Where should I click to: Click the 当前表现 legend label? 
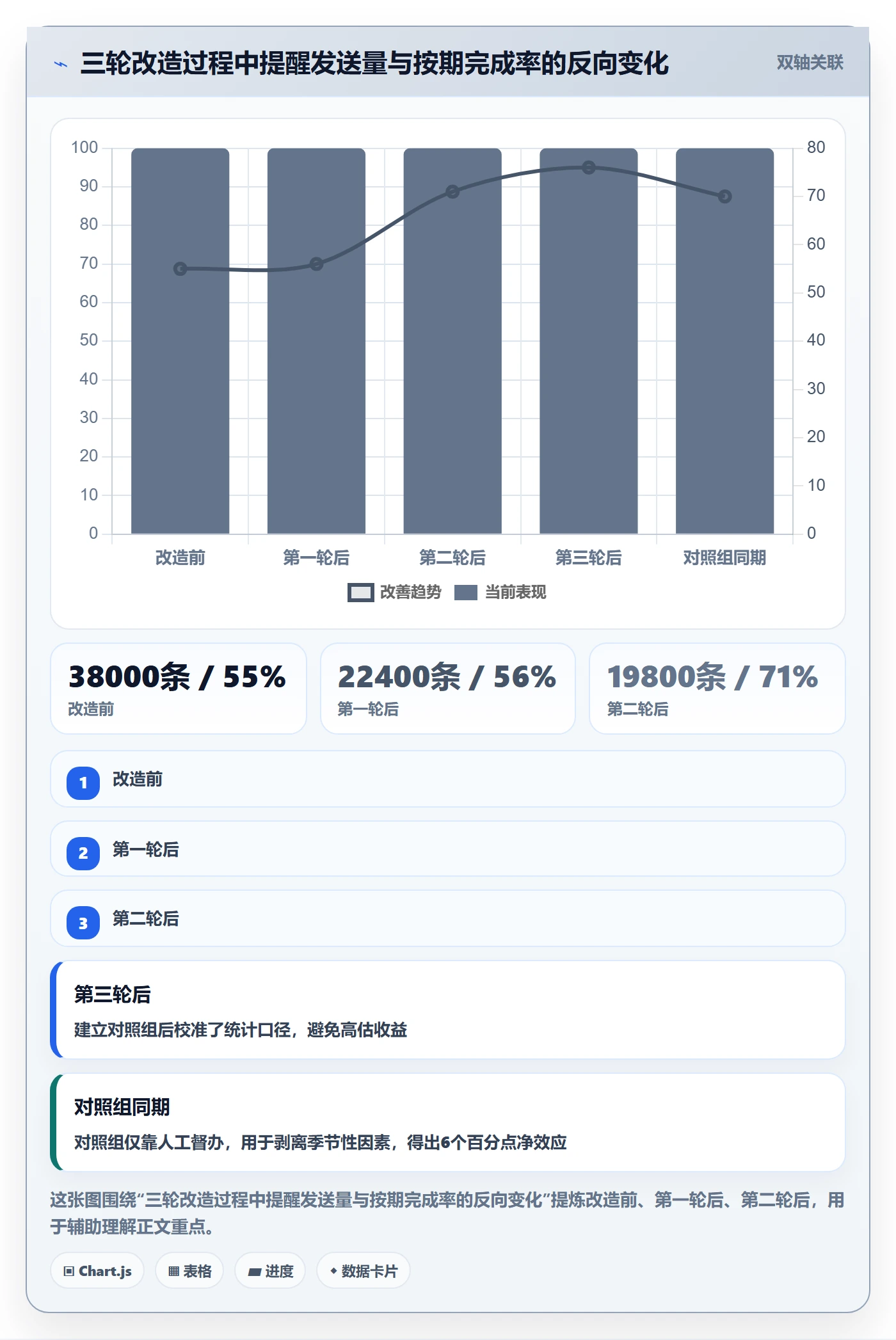pos(516,593)
